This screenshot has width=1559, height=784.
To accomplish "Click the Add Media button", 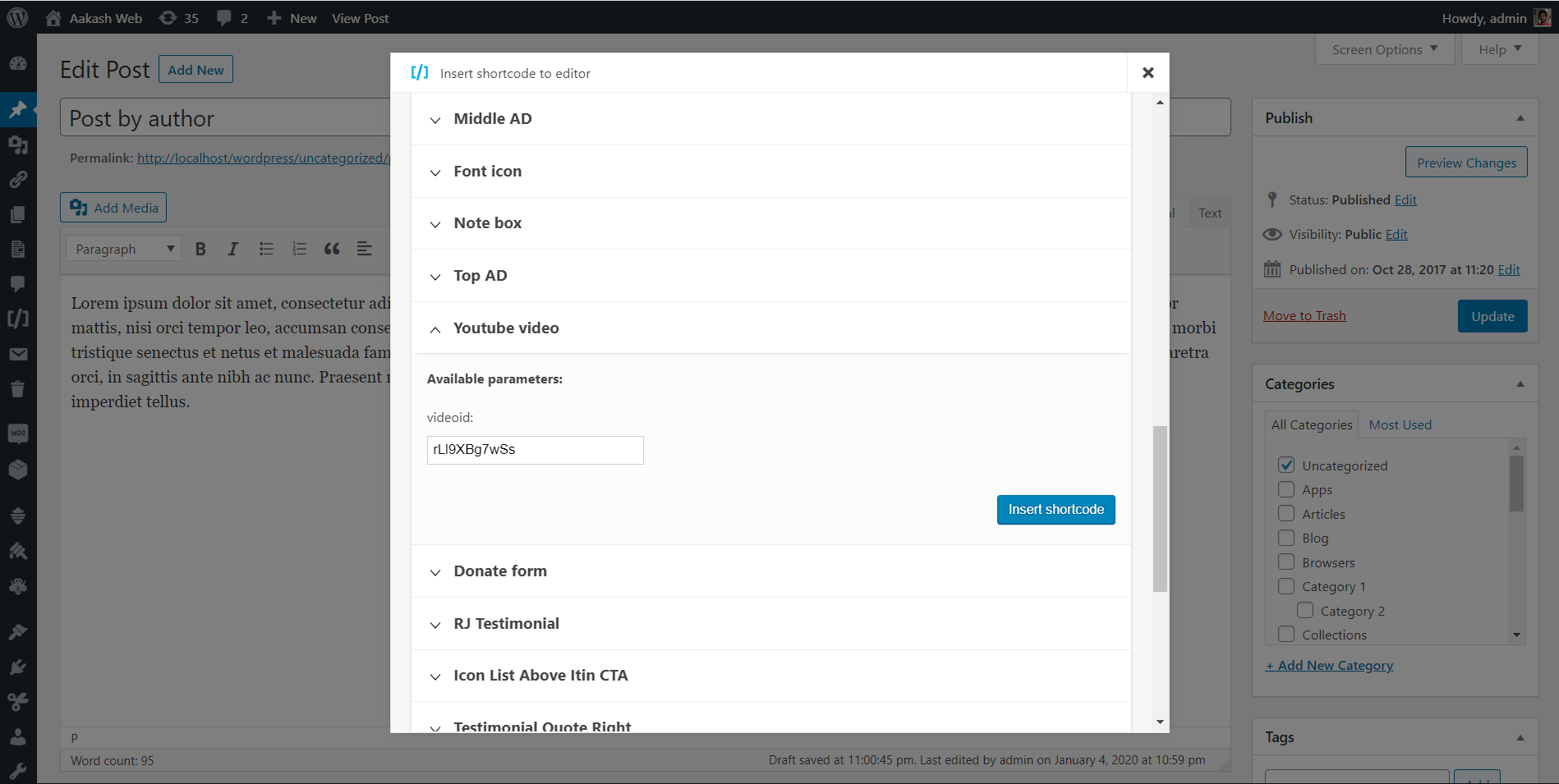I will (x=113, y=208).
